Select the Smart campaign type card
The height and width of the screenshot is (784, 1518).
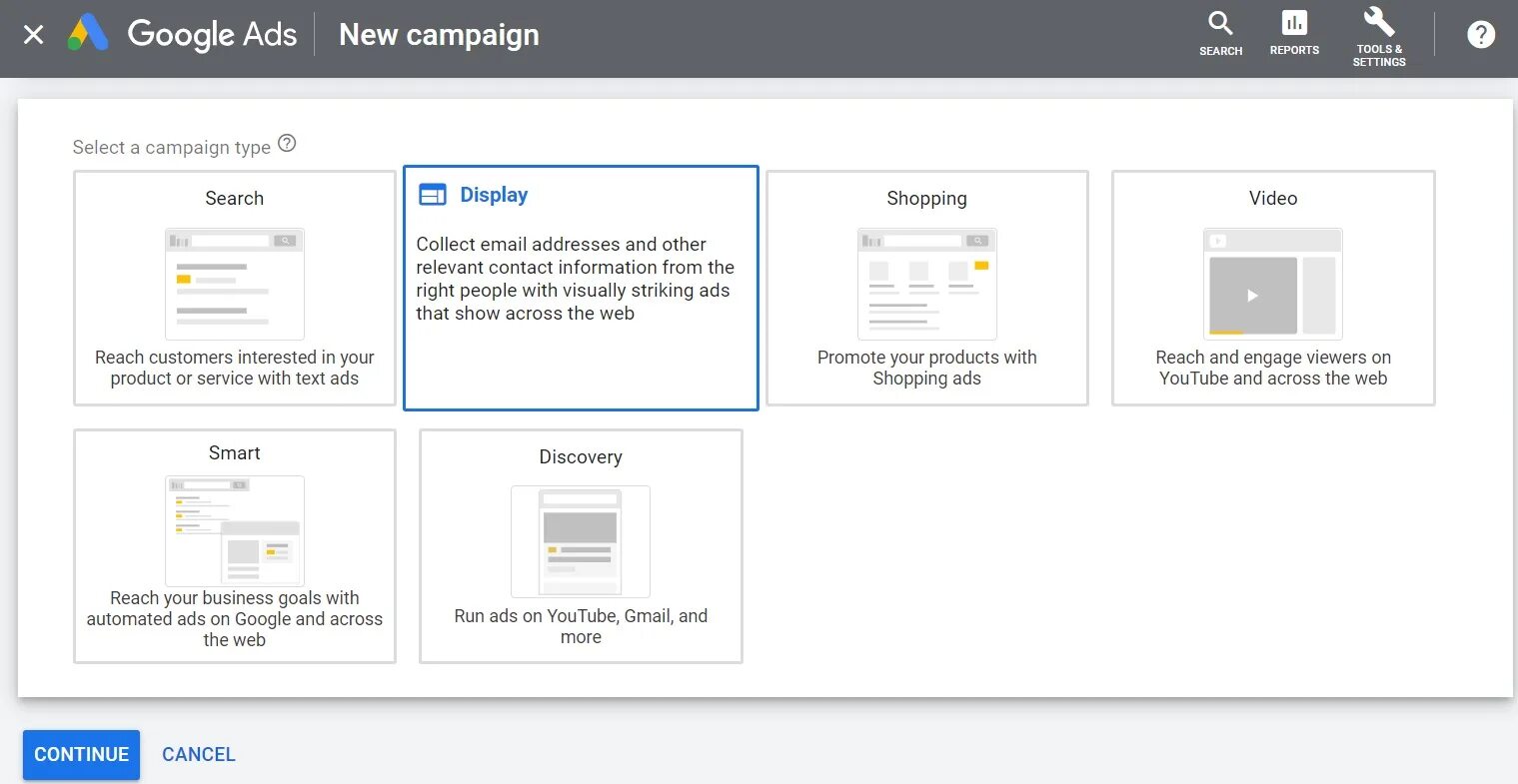[x=235, y=546]
